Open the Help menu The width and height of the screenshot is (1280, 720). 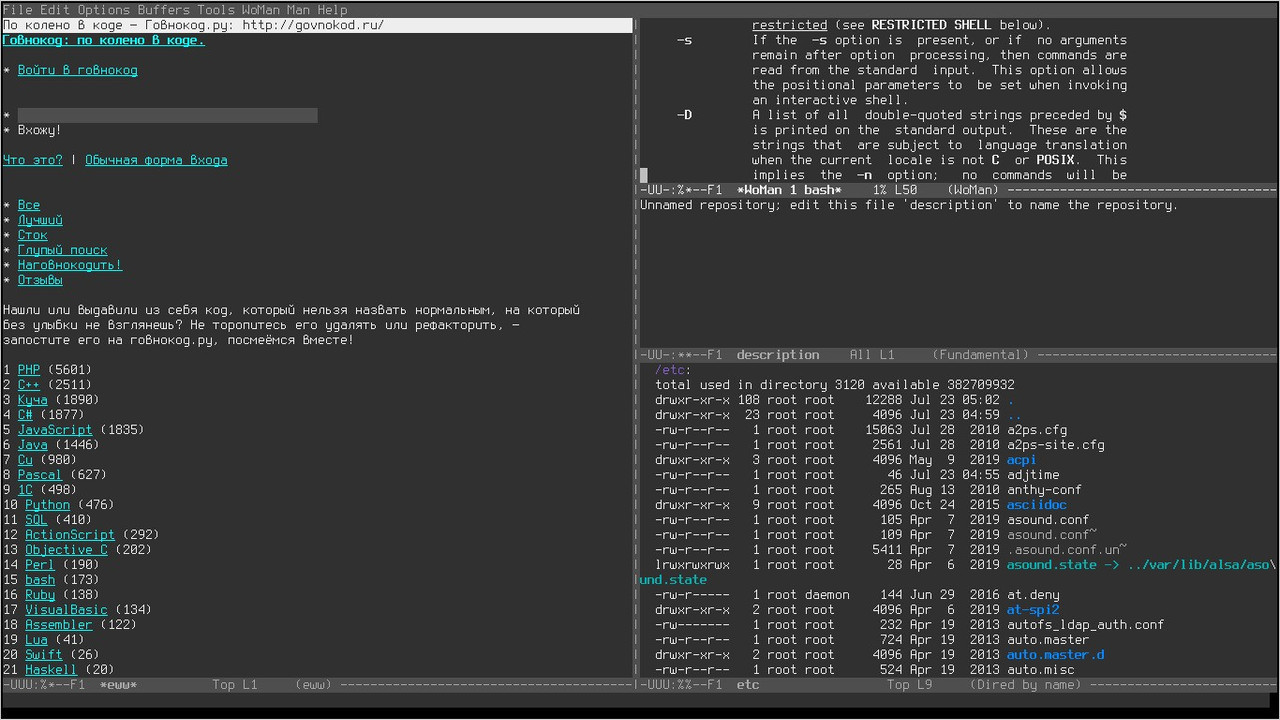click(x=333, y=10)
